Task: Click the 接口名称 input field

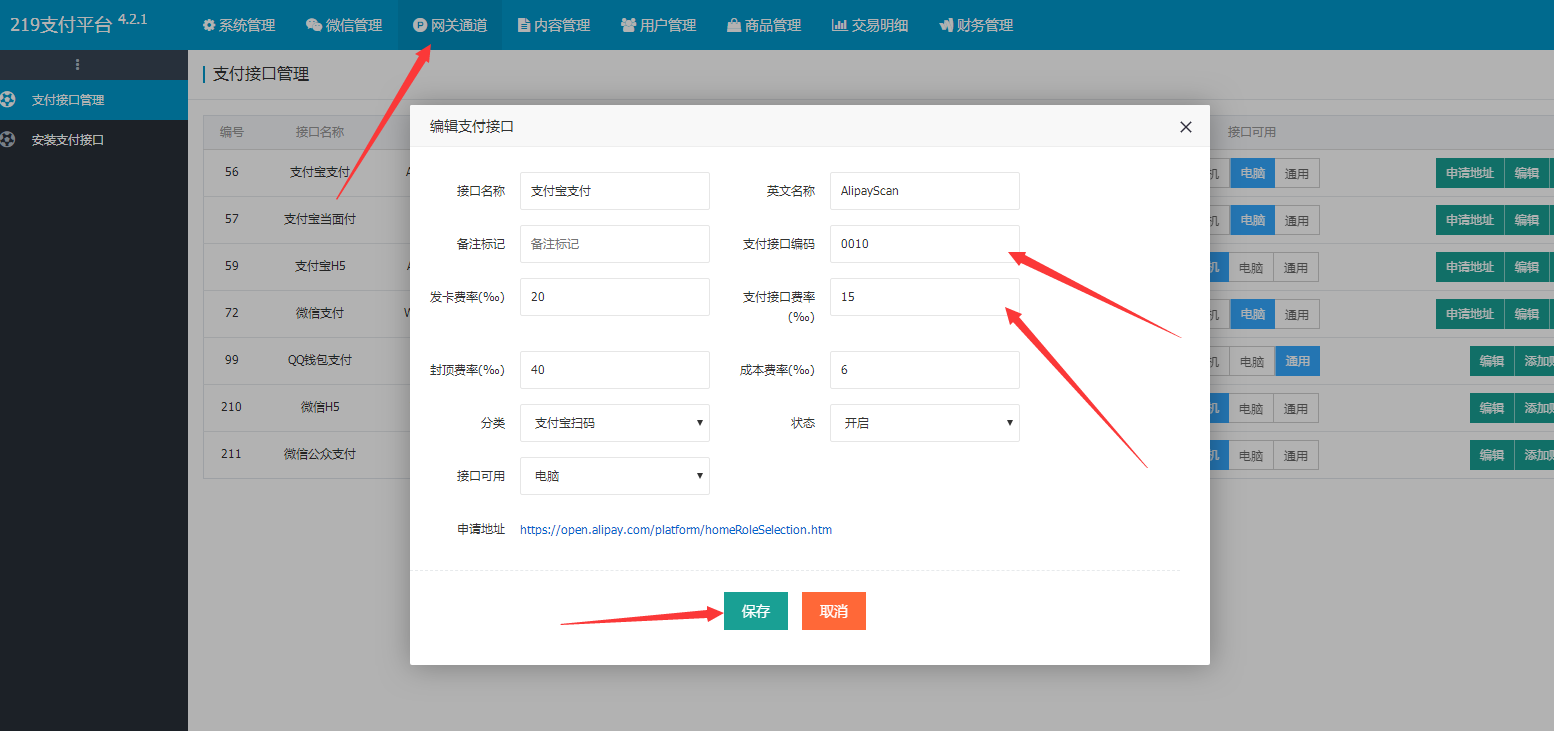Action: click(x=615, y=191)
